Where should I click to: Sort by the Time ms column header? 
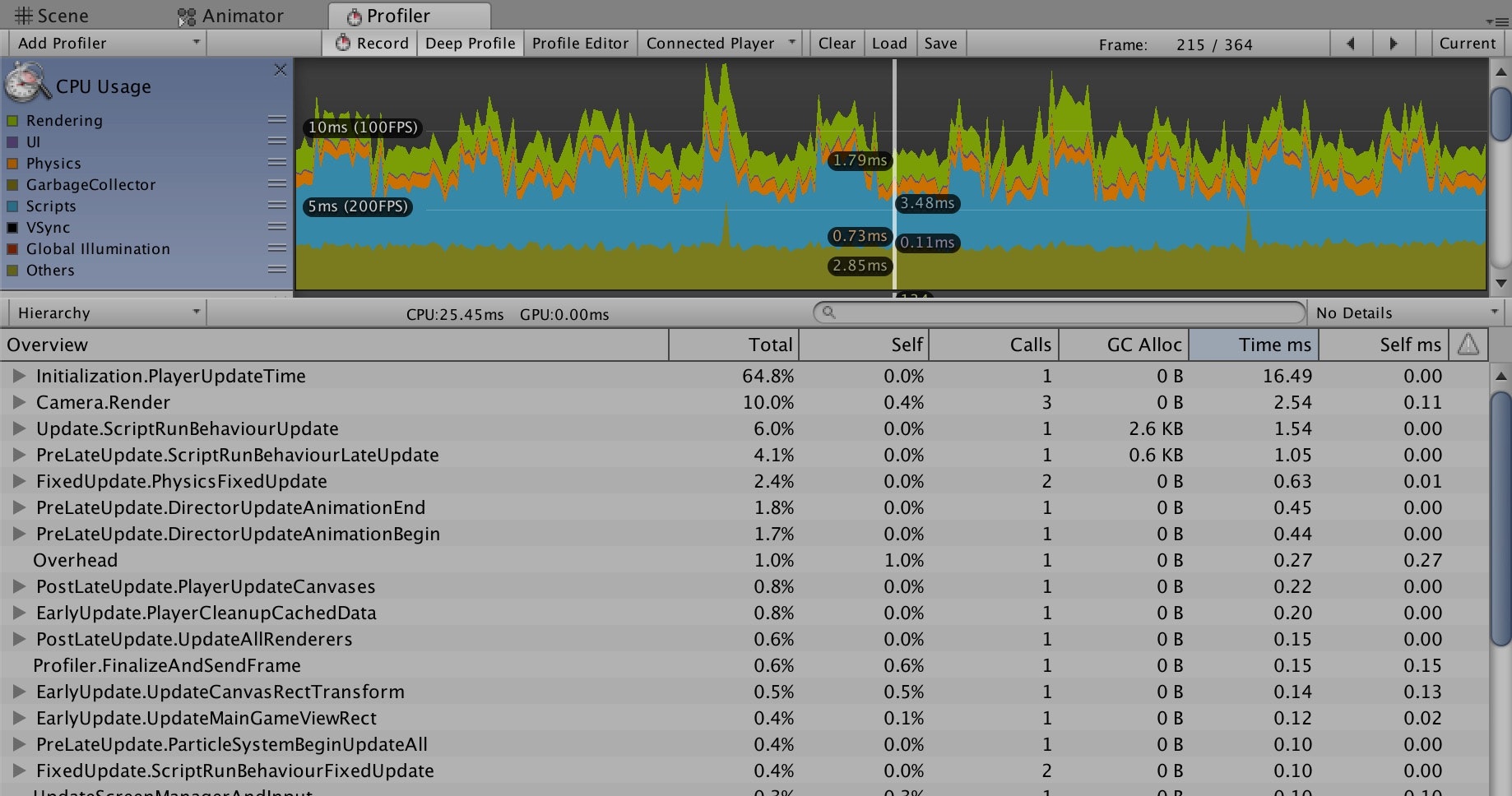click(x=1254, y=345)
